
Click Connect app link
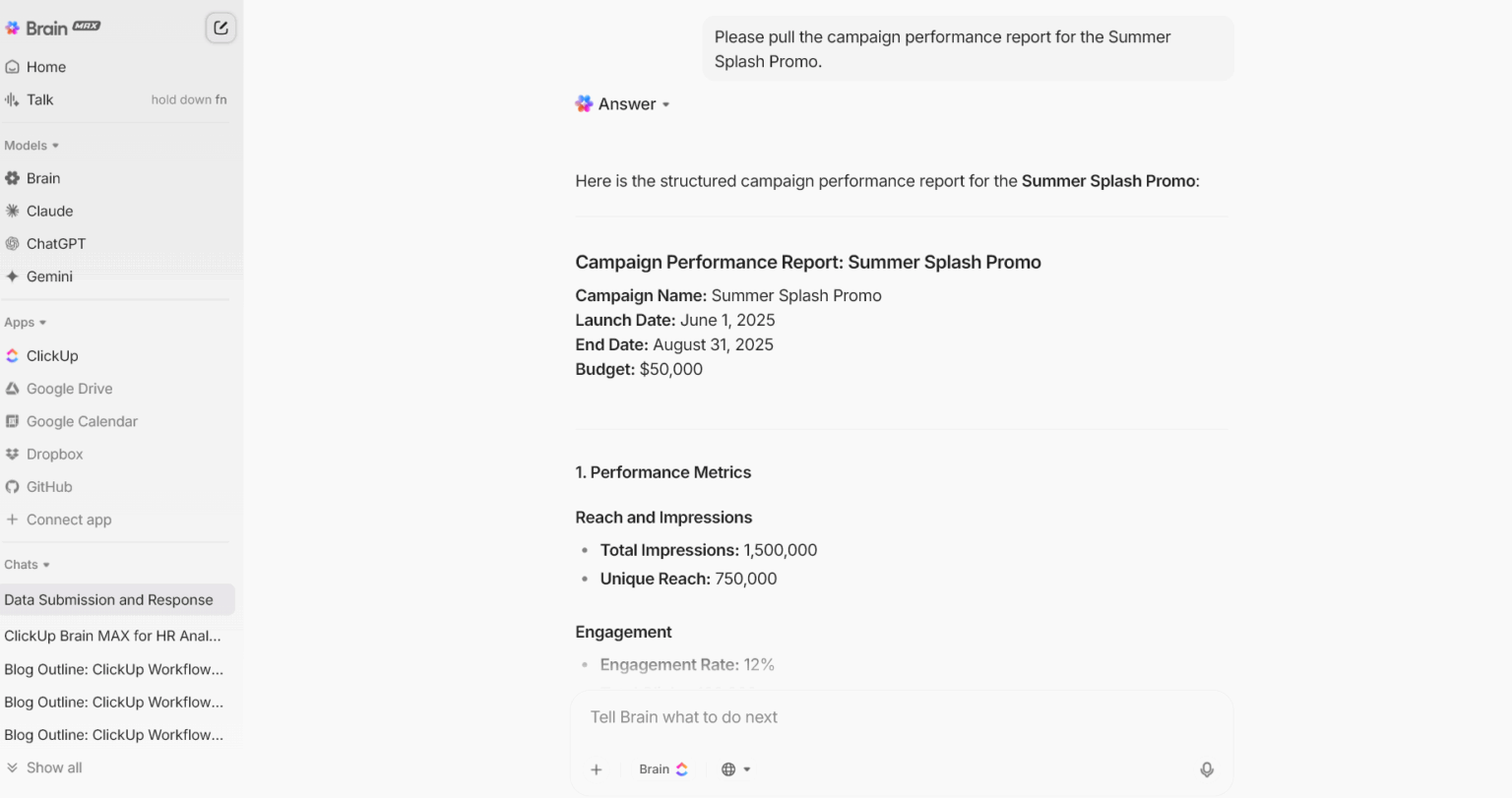click(x=68, y=520)
